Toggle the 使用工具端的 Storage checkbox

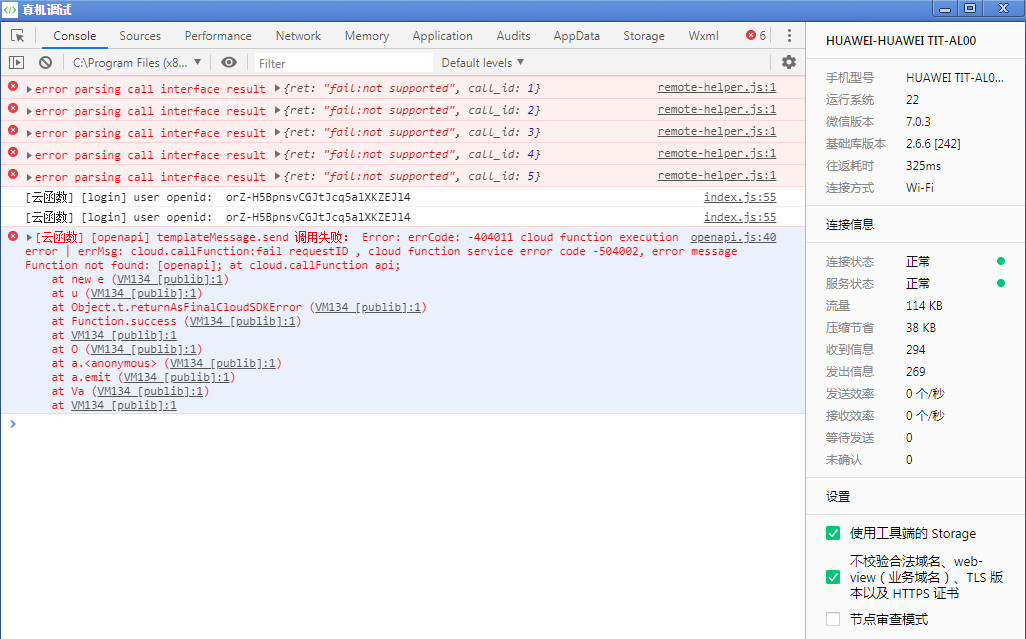pos(833,533)
